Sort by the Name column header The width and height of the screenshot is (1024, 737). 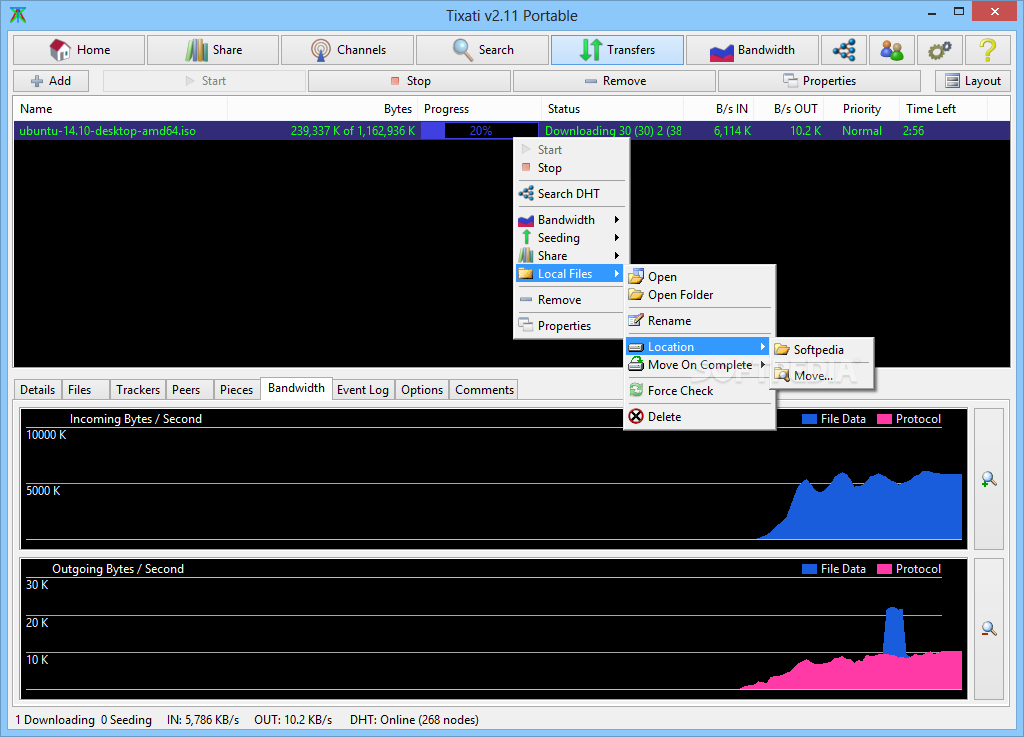click(120, 109)
